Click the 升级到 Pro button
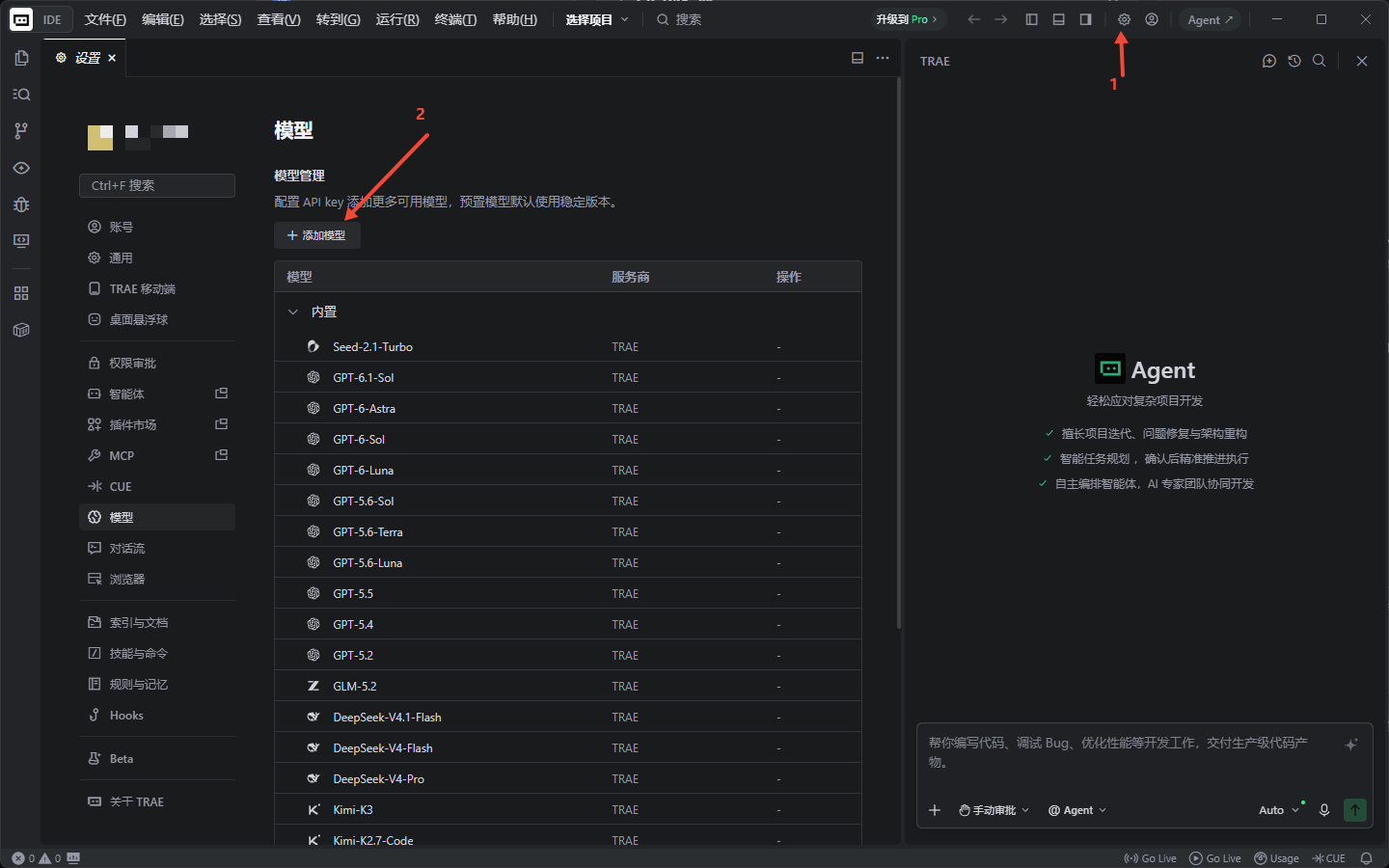1389x868 pixels. point(907,19)
